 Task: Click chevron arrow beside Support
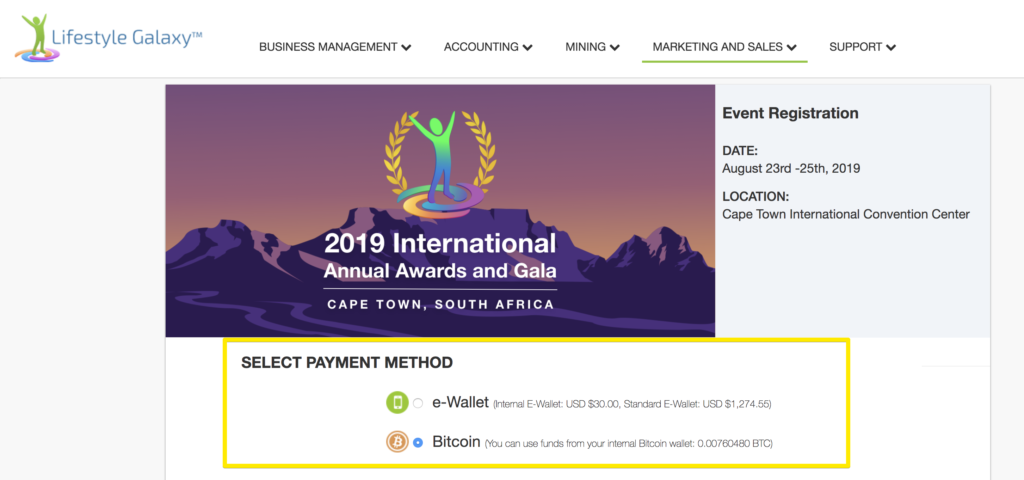[x=891, y=47]
